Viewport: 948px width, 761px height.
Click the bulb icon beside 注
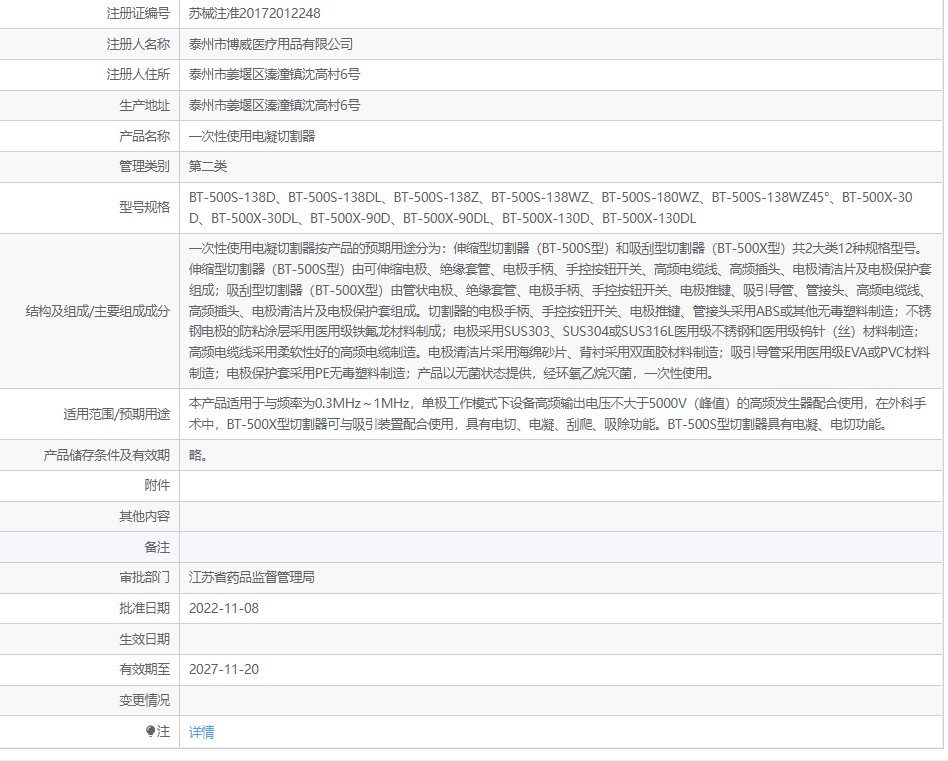click(x=151, y=731)
